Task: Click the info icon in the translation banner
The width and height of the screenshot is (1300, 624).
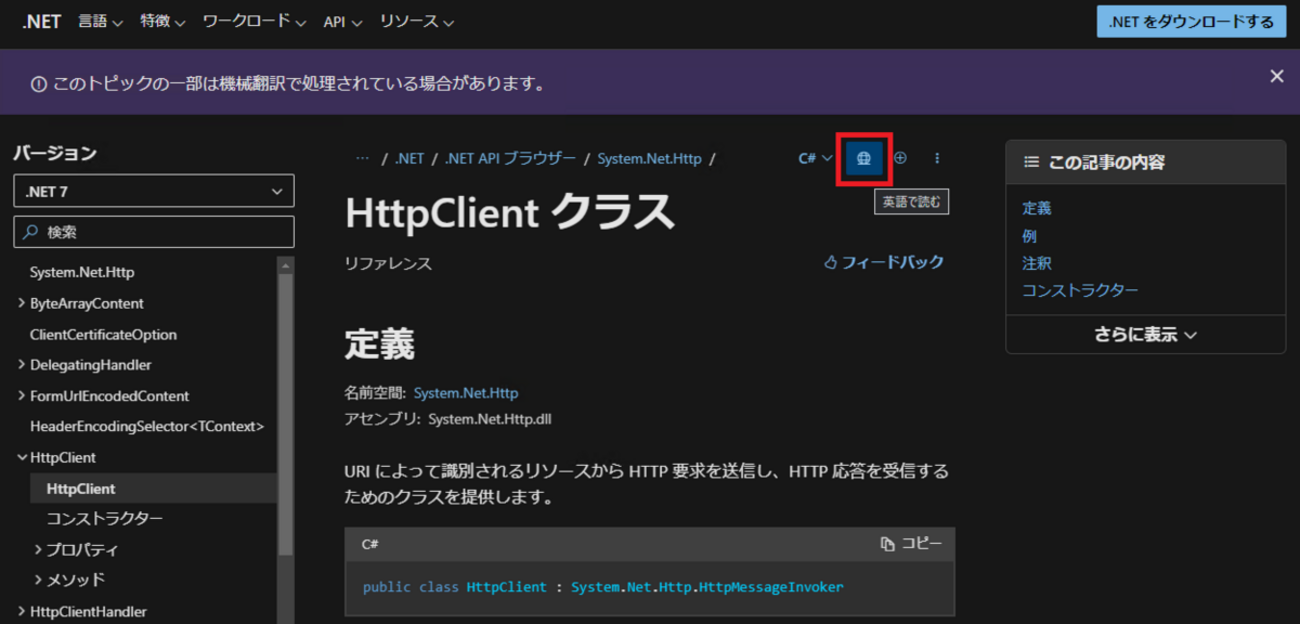Action: [x=38, y=84]
